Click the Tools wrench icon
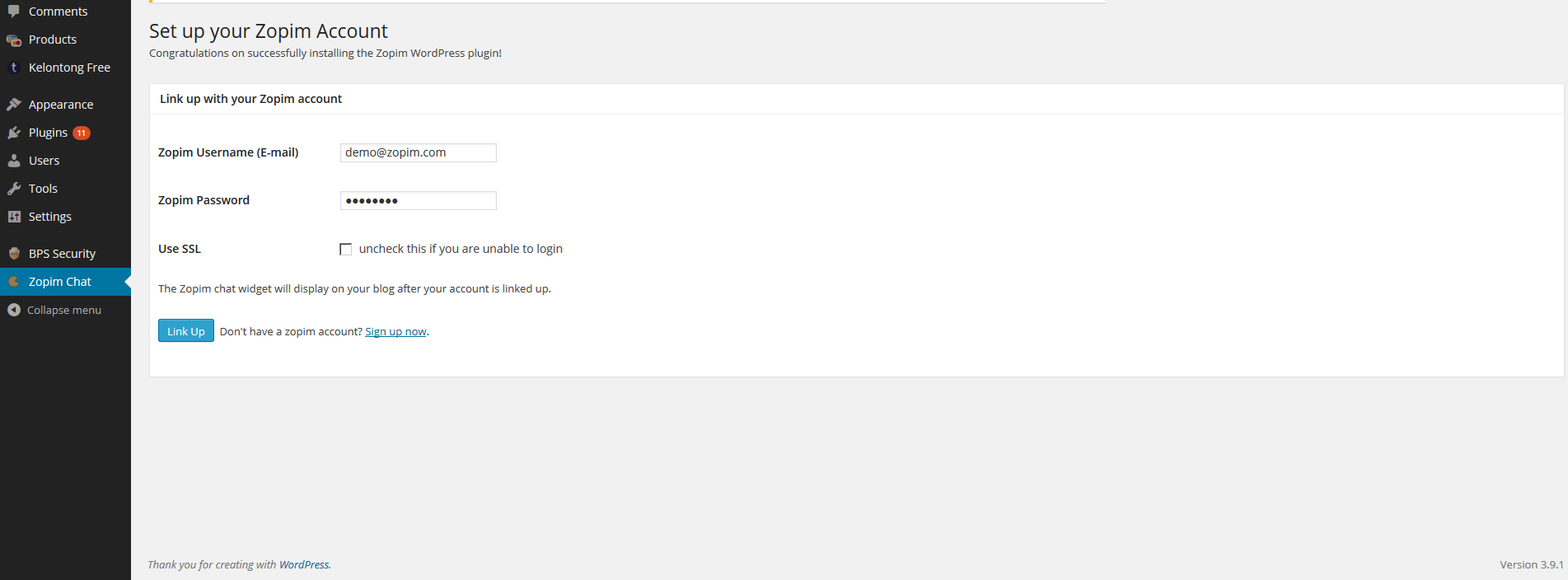 (14, 189)
